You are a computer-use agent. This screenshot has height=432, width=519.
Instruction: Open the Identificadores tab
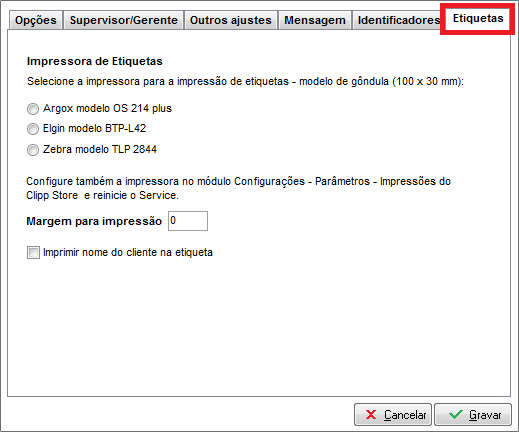[x=397, y=20]
